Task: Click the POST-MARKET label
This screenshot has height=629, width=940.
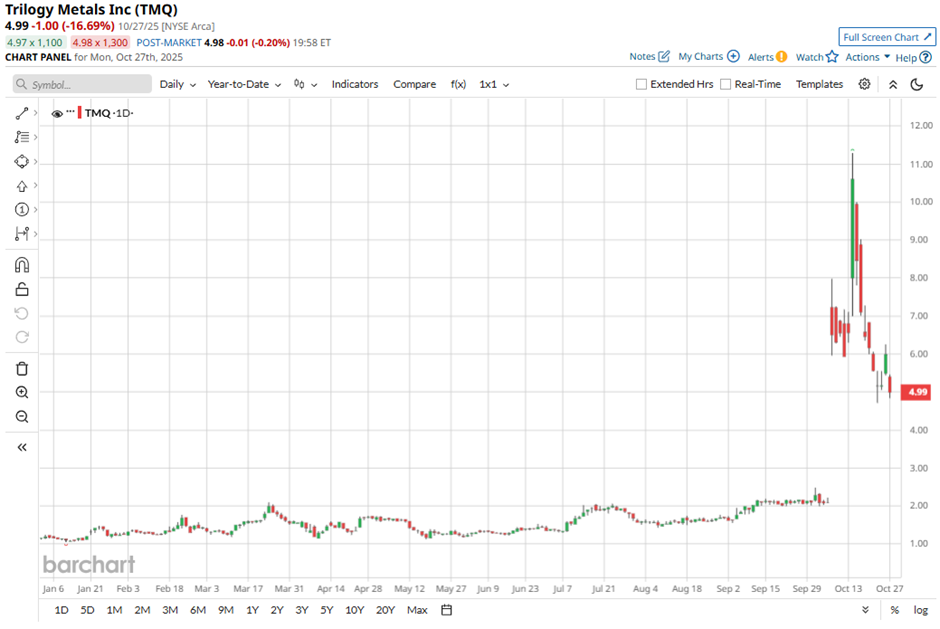Action: click(169, 43)
